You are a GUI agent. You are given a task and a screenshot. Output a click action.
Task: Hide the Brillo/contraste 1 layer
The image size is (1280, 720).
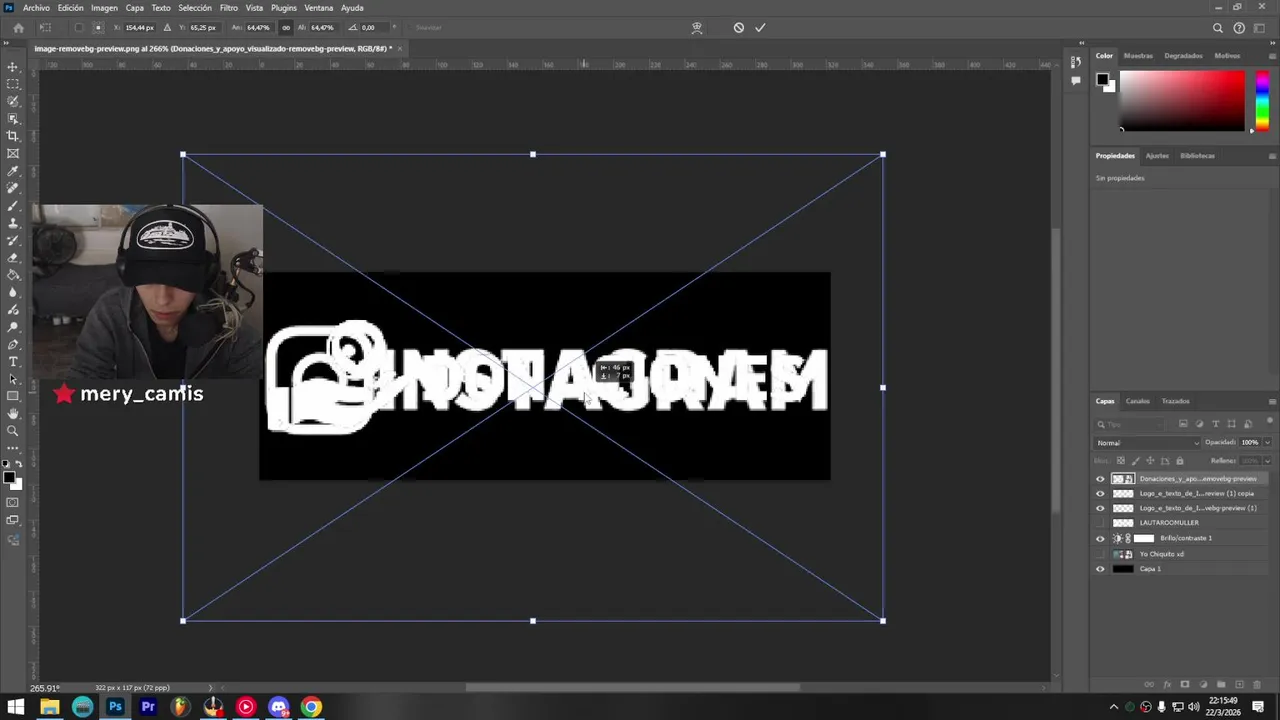click(x=1101, y=538)
